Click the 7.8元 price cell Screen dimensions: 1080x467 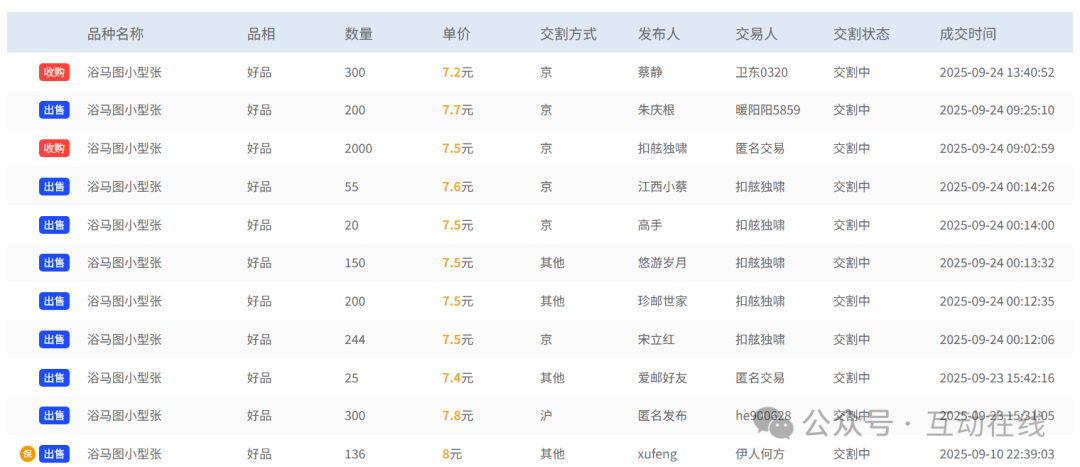point(458,416)
